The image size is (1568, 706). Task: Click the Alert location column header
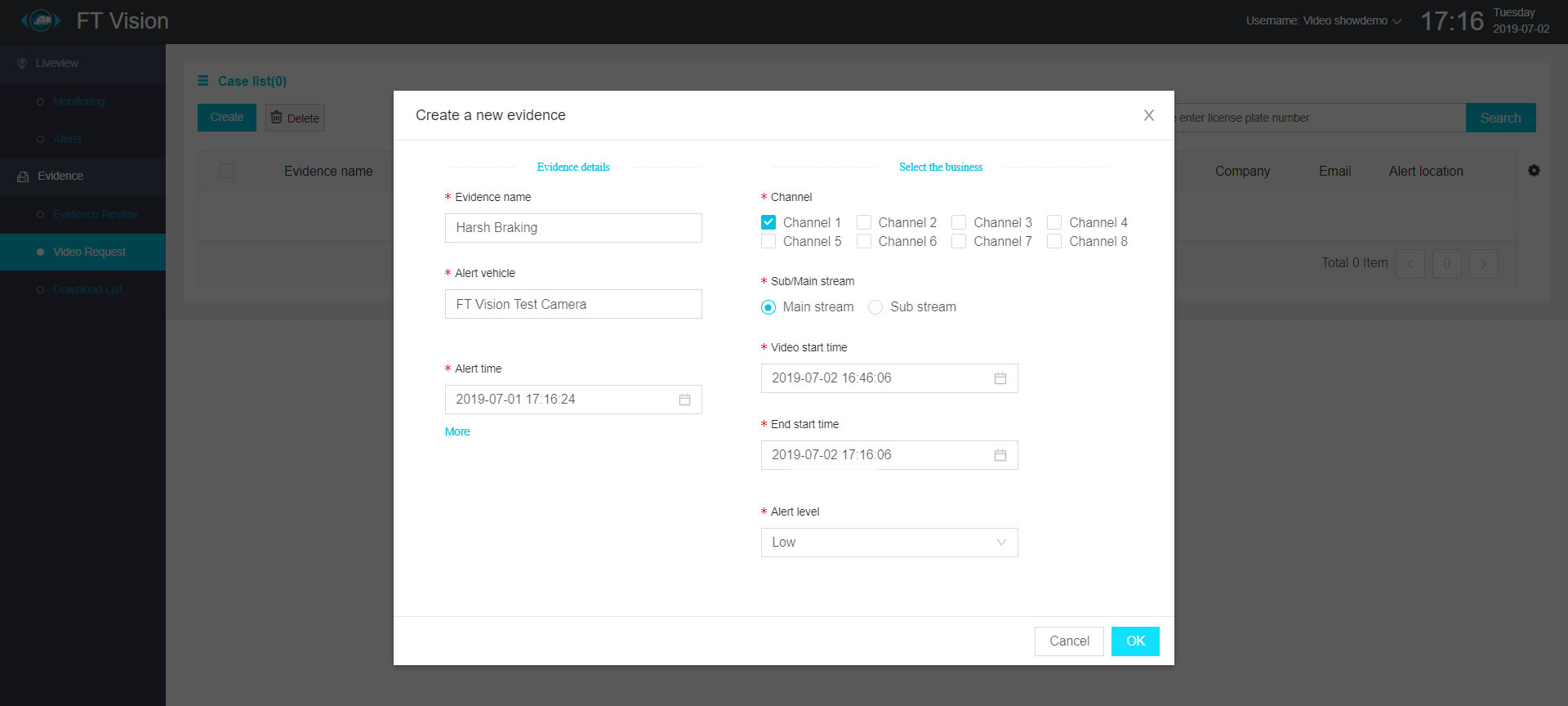click(1426, 171)
